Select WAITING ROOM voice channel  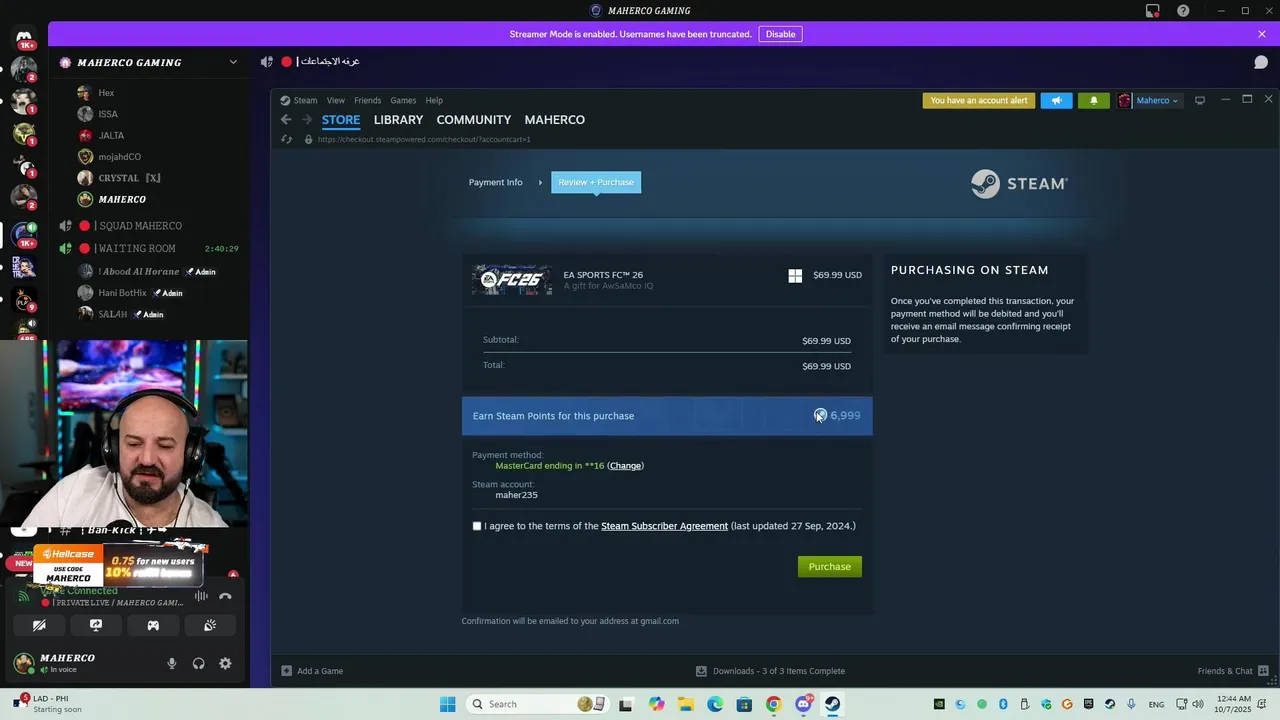click(135, 248)
